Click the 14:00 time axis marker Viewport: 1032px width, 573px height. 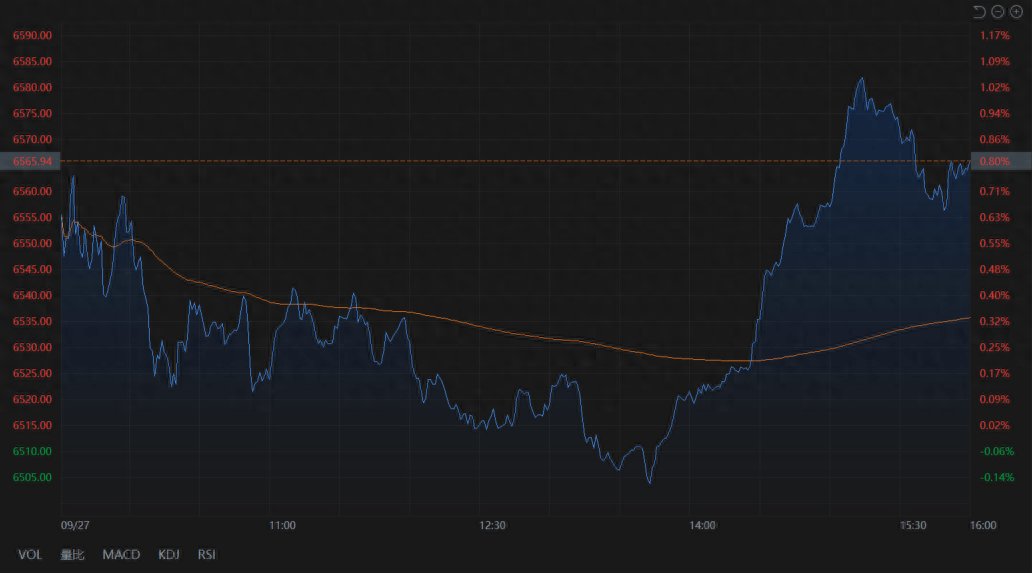[703, 525]
